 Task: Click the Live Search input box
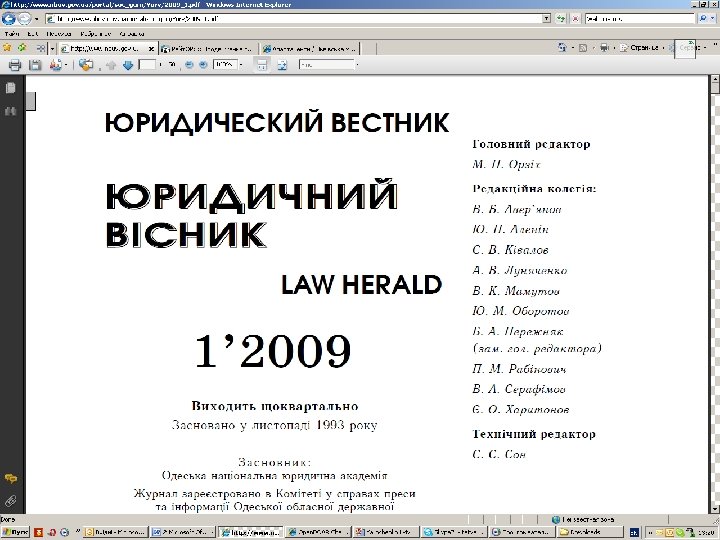tap(640, 19)
